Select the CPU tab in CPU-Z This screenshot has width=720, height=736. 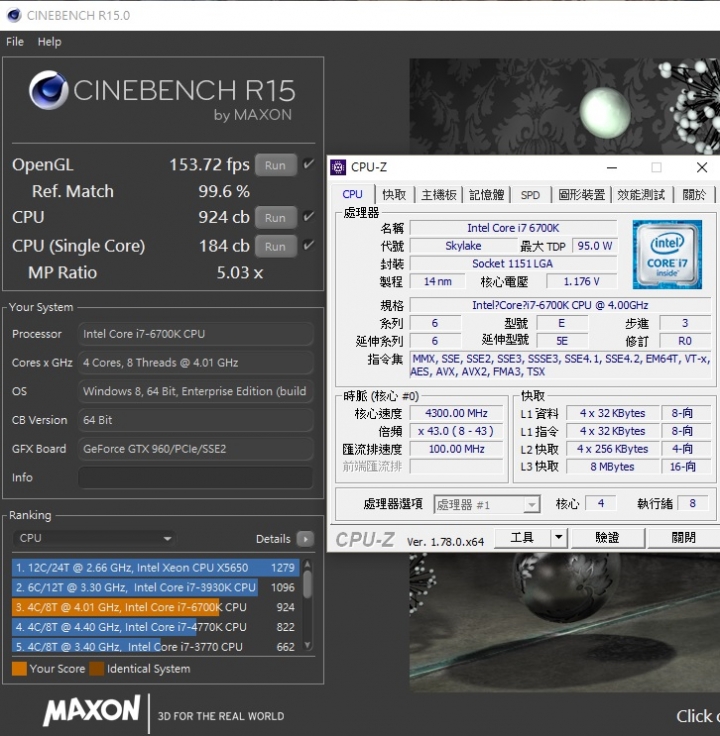(352, 194)
